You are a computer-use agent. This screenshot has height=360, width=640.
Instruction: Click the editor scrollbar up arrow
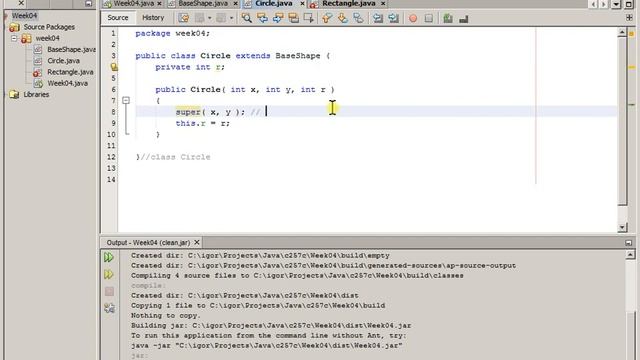pos(622,33)
